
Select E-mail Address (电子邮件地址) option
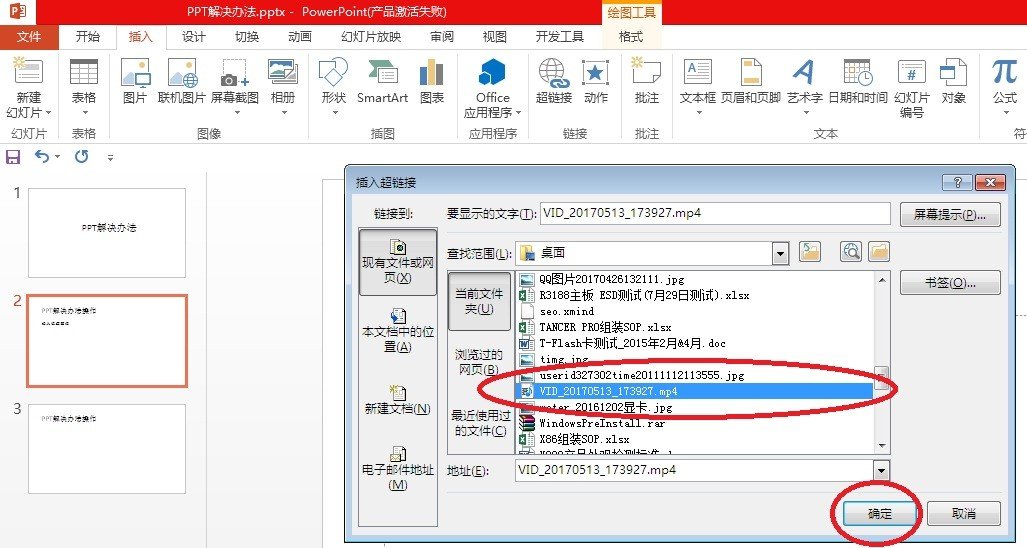(398, 468)
